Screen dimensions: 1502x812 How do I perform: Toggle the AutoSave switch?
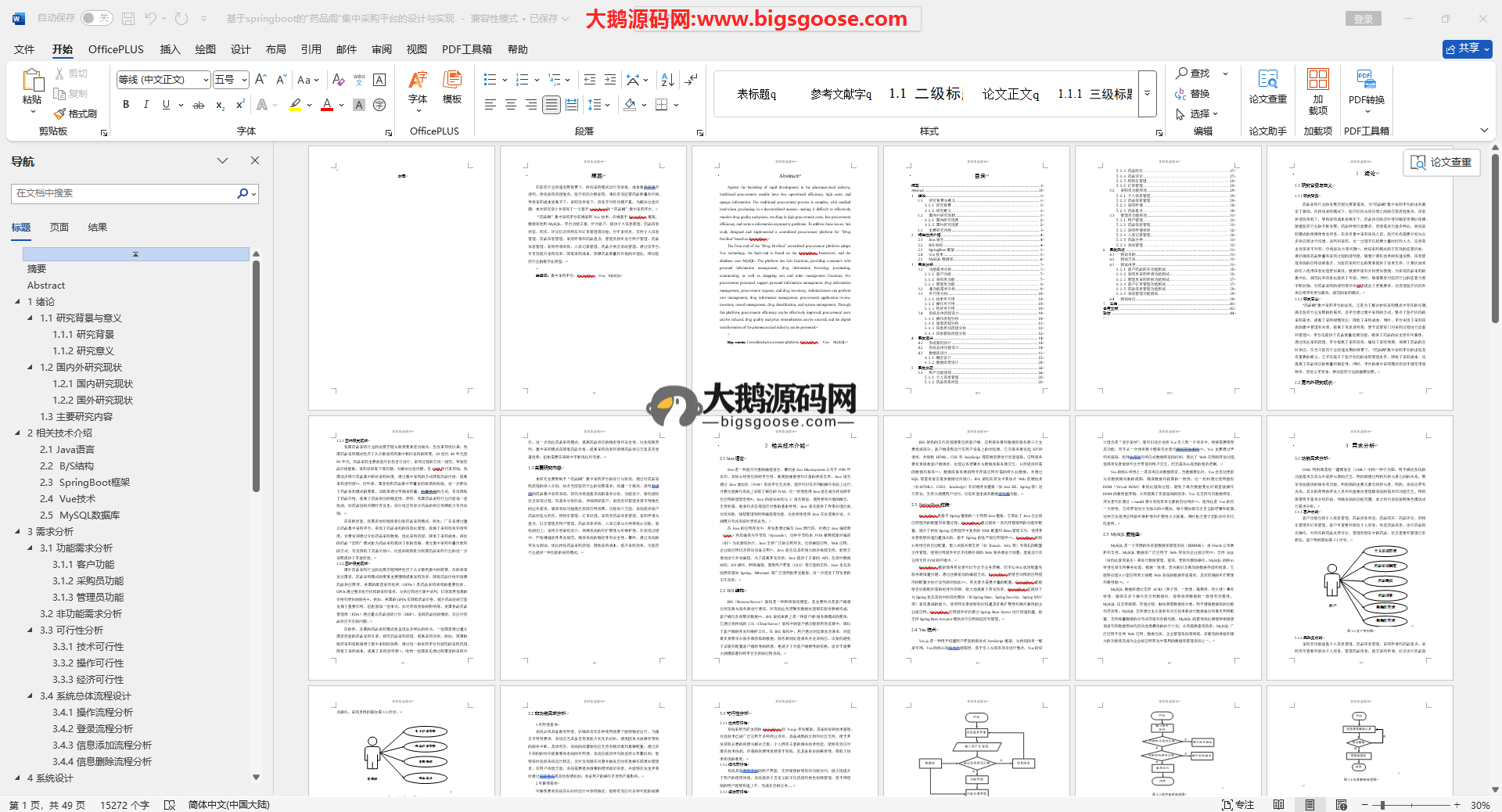pos(96,18)
